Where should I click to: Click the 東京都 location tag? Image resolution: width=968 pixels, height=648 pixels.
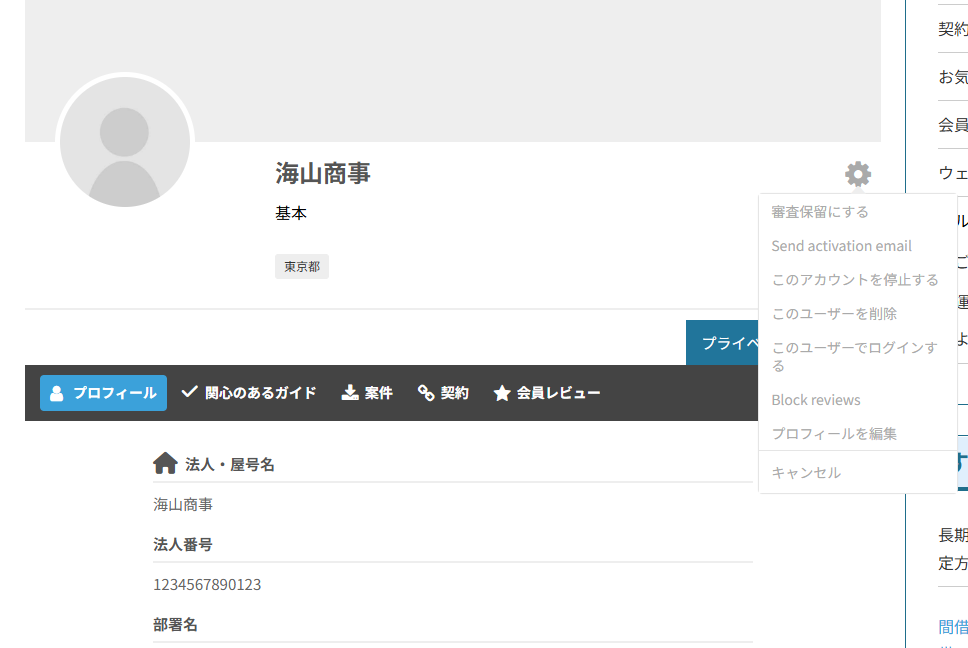click(302, 267)
